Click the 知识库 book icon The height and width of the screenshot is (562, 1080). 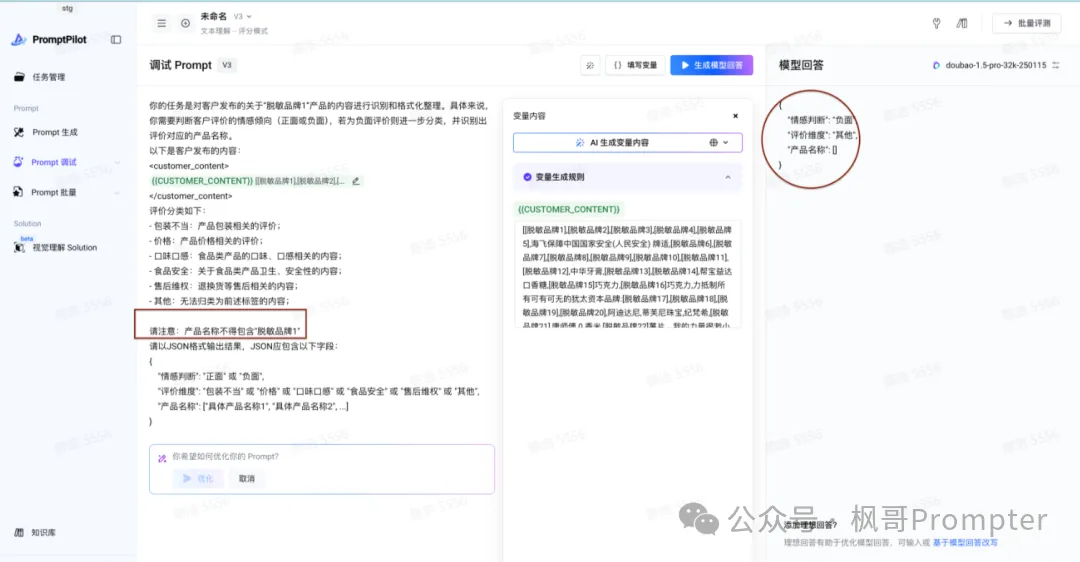coord(19,532)
